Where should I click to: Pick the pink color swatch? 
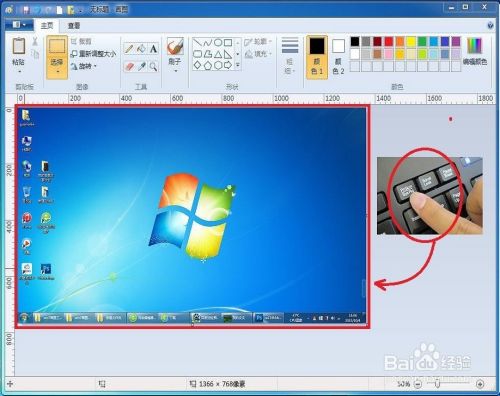click(x=389, y=54)
